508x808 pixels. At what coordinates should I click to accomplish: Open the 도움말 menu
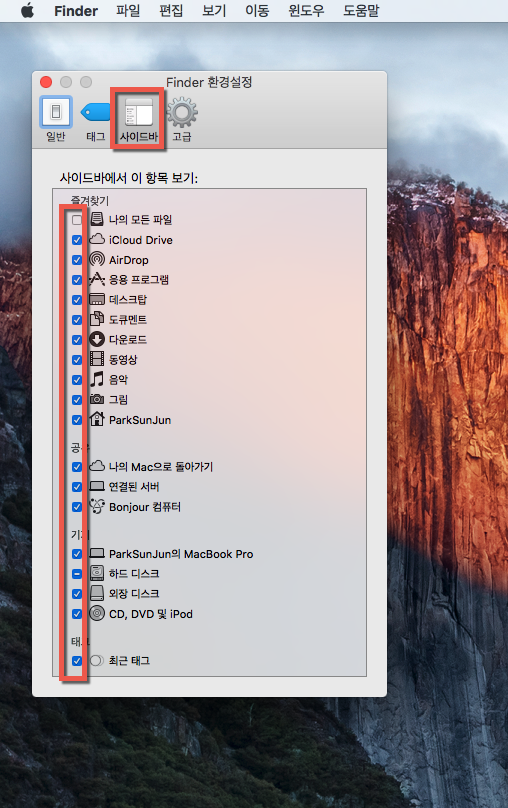[x=361, y=11]
